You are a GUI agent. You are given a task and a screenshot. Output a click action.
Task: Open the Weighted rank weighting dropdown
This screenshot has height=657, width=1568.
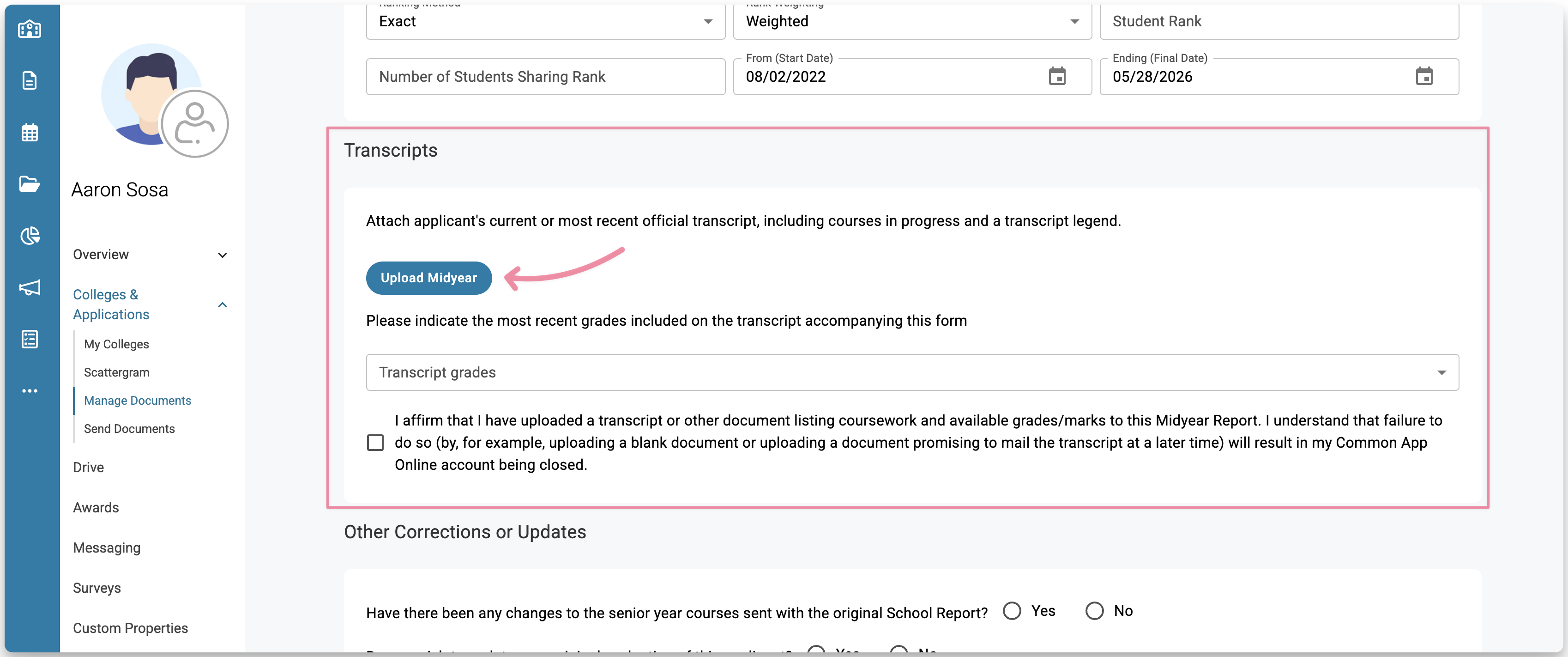tap(912, 22)
